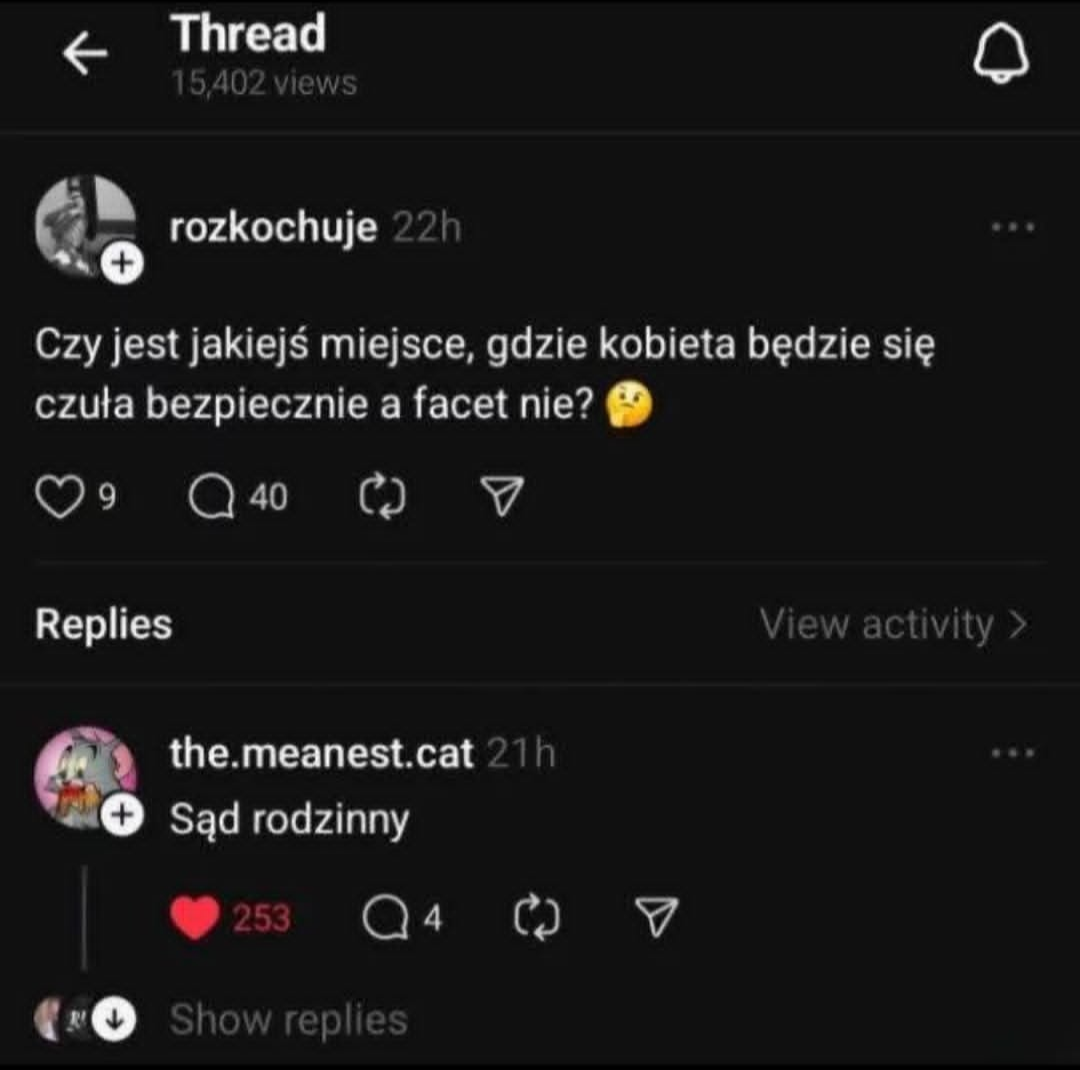The width and height of the screenshot is (1080, 1070).
Task: Open the.meanest.cat username link
Action: click(x=321, y=754)
